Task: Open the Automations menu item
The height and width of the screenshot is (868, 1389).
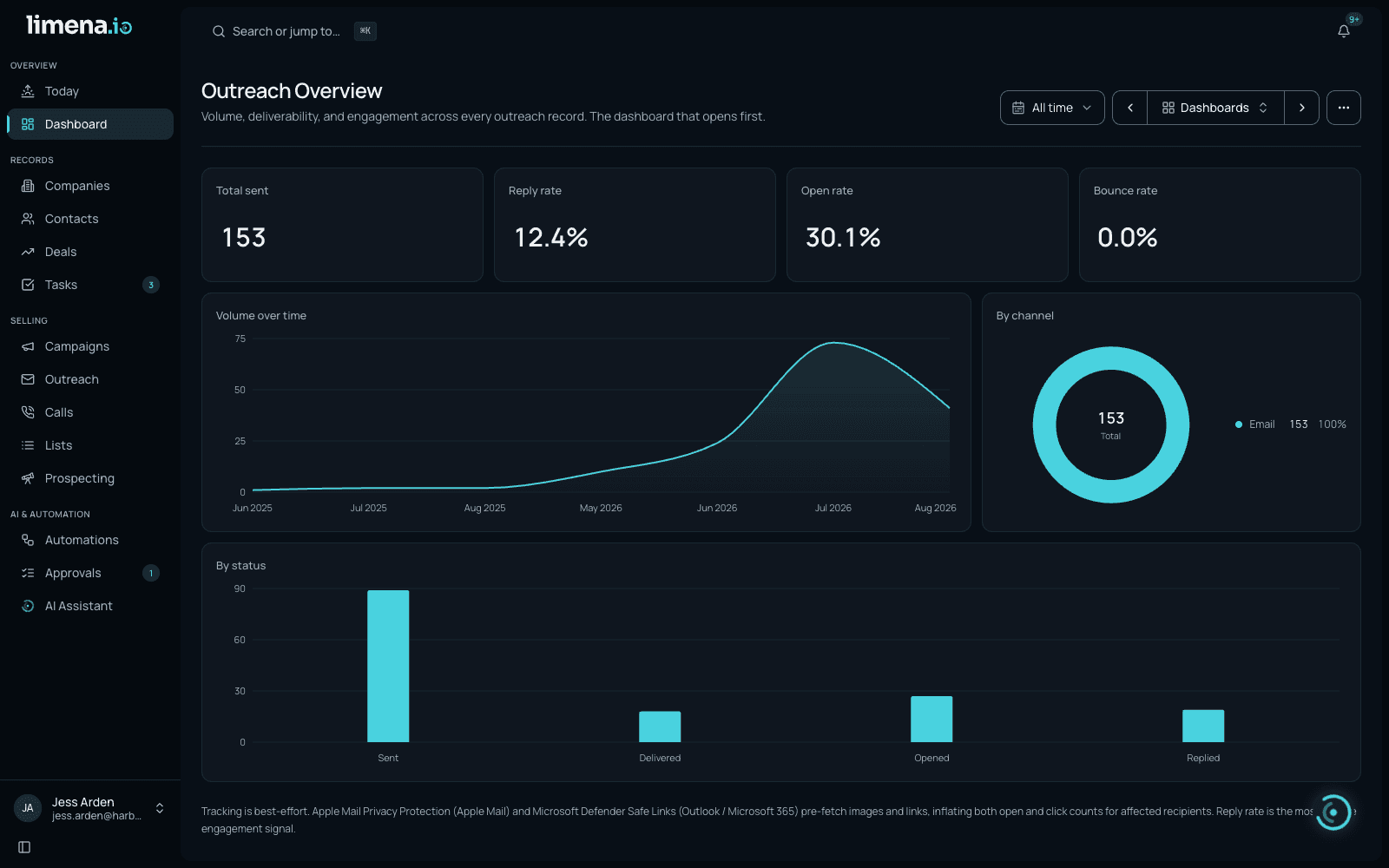Action: coord(90,540)
